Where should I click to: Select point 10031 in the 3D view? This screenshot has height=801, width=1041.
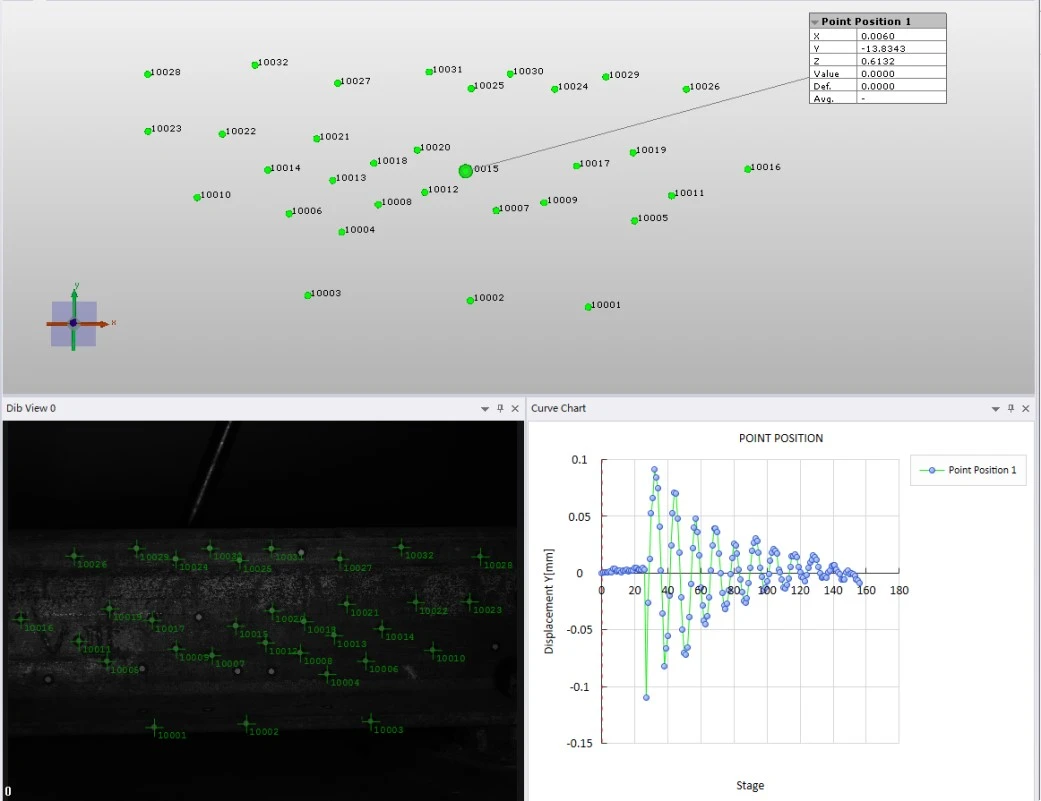[x=429, y=72]
